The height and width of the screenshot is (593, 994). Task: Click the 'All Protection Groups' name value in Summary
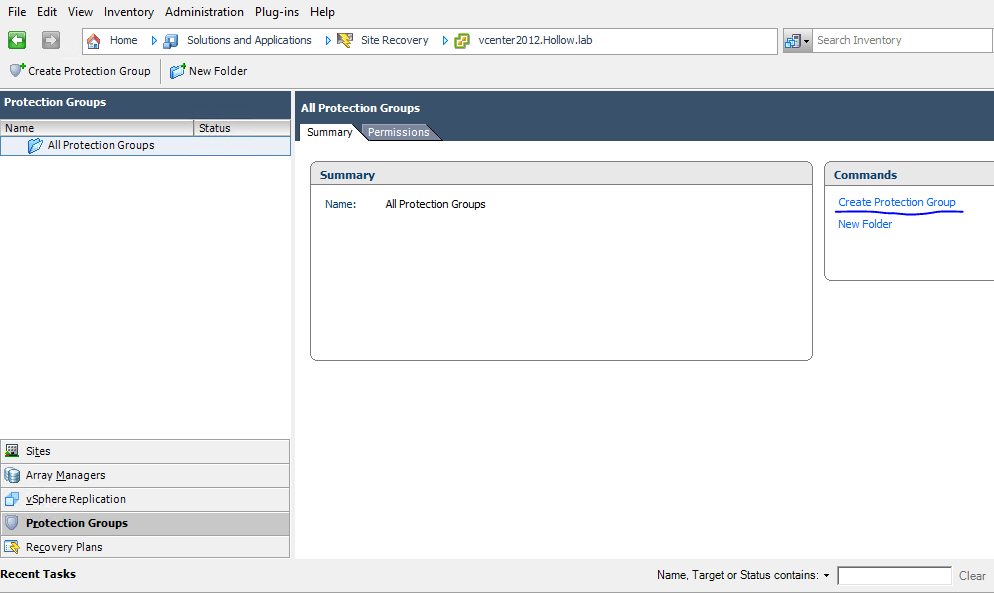click(x=436, y=204)
